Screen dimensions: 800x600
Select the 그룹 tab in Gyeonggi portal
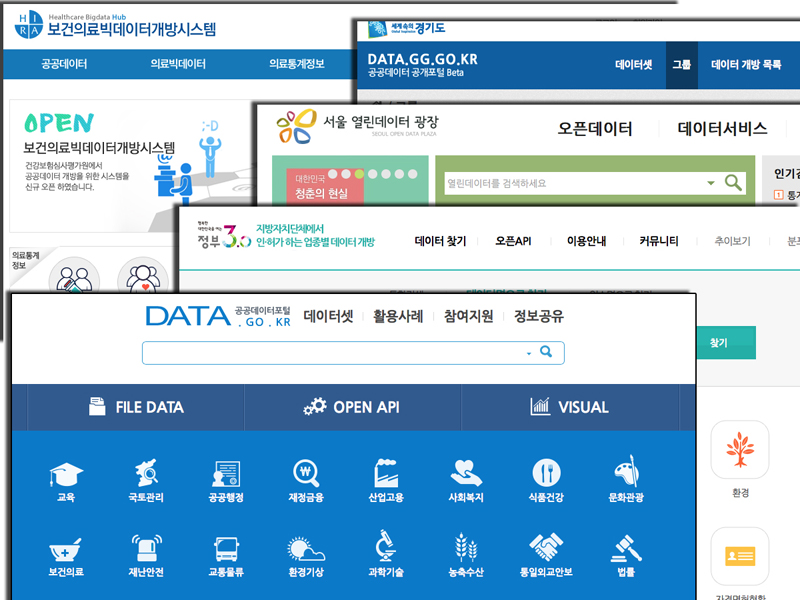[x=682, y=65]
